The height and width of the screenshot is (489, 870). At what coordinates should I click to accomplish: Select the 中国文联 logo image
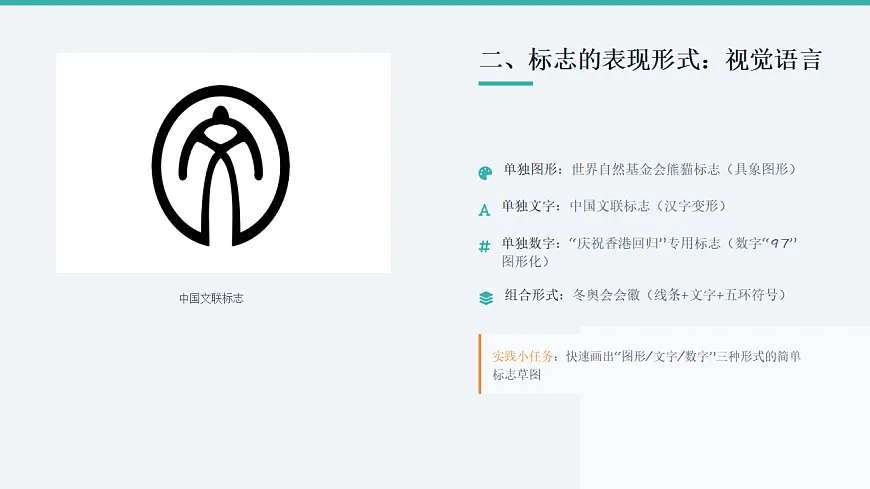coord(224,163)
